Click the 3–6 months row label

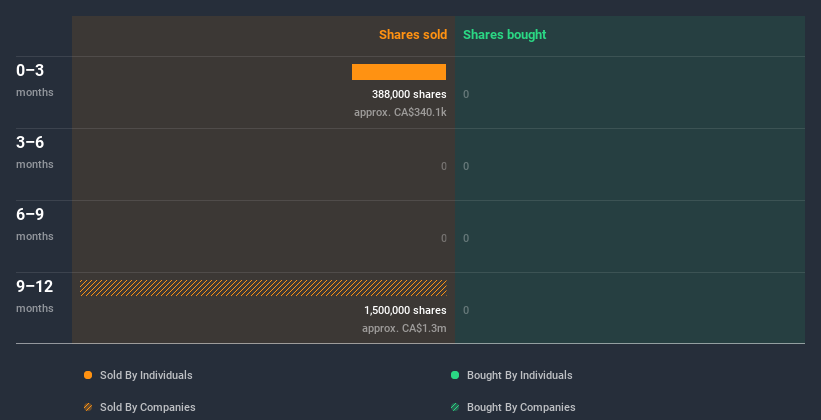click(35, 152)
